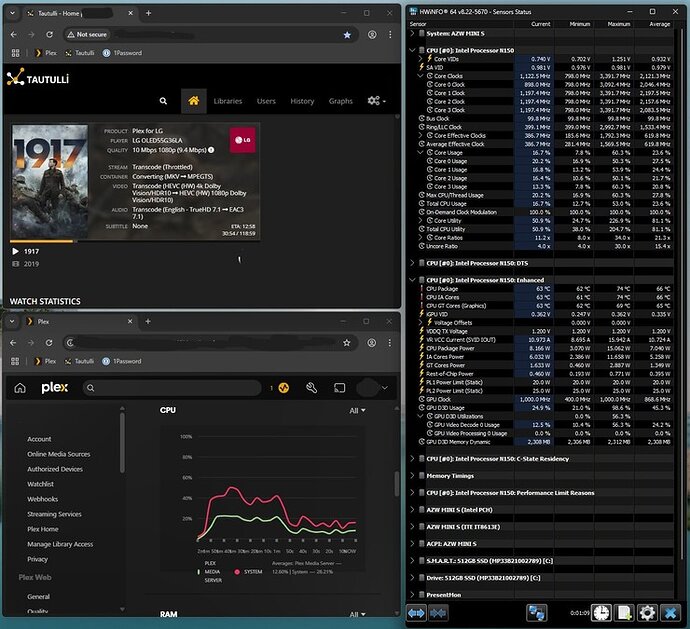Open Plex bookmark in Tautulli window
690x629 pixels.
[46, 53]
